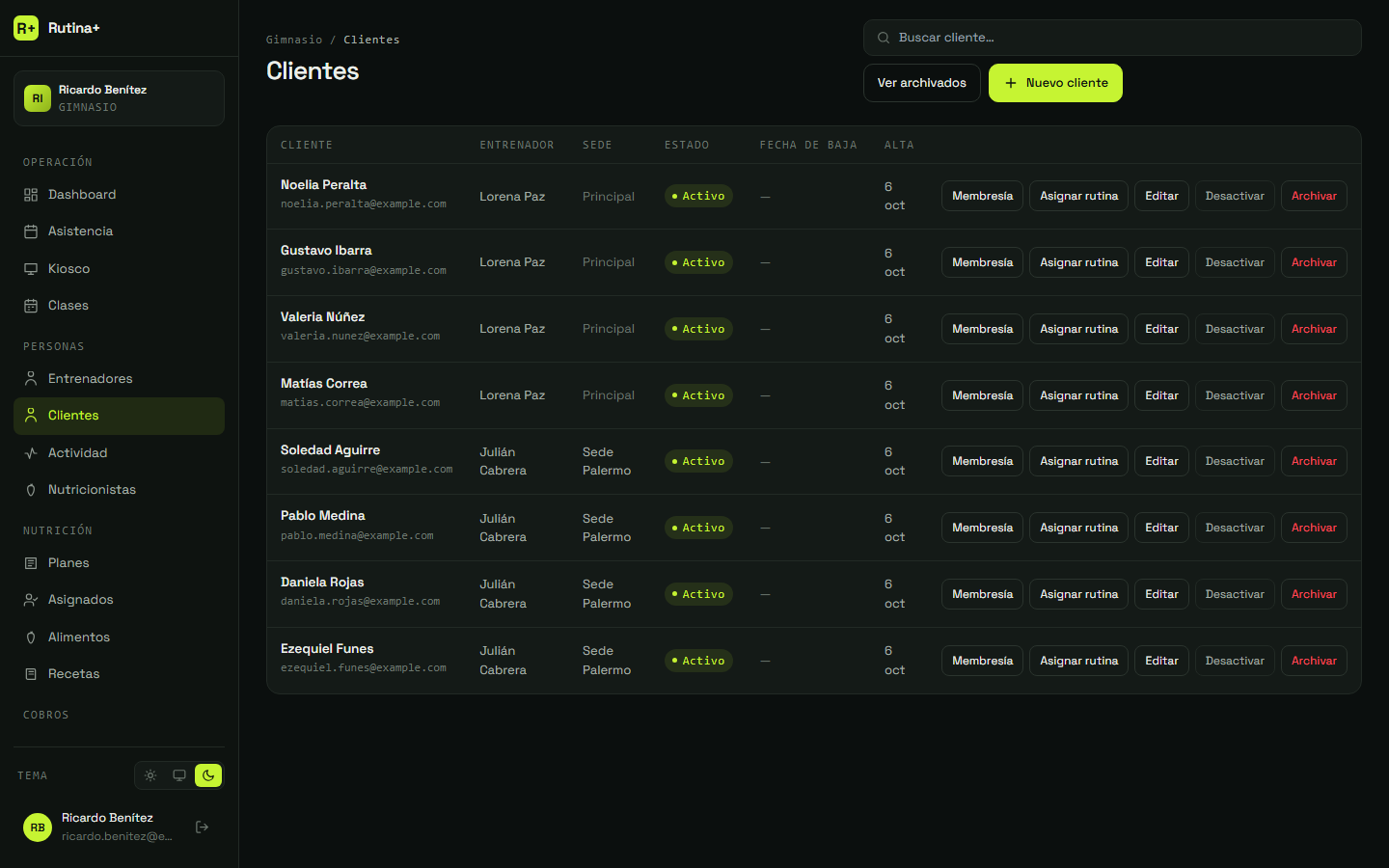Go to Gimnasio breadcrumb link

(x=294, y=40)
